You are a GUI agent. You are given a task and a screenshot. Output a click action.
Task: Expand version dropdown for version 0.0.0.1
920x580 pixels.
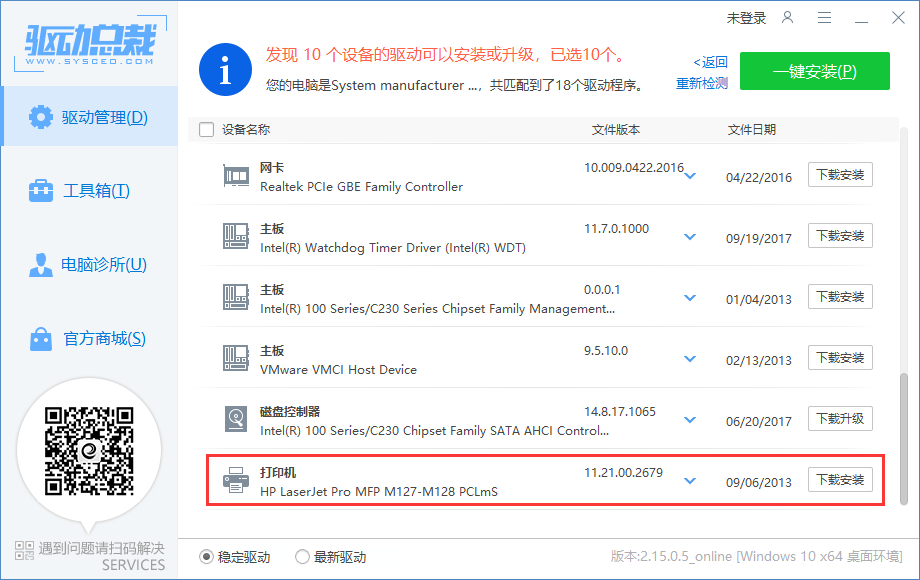(x=690, y=298)
